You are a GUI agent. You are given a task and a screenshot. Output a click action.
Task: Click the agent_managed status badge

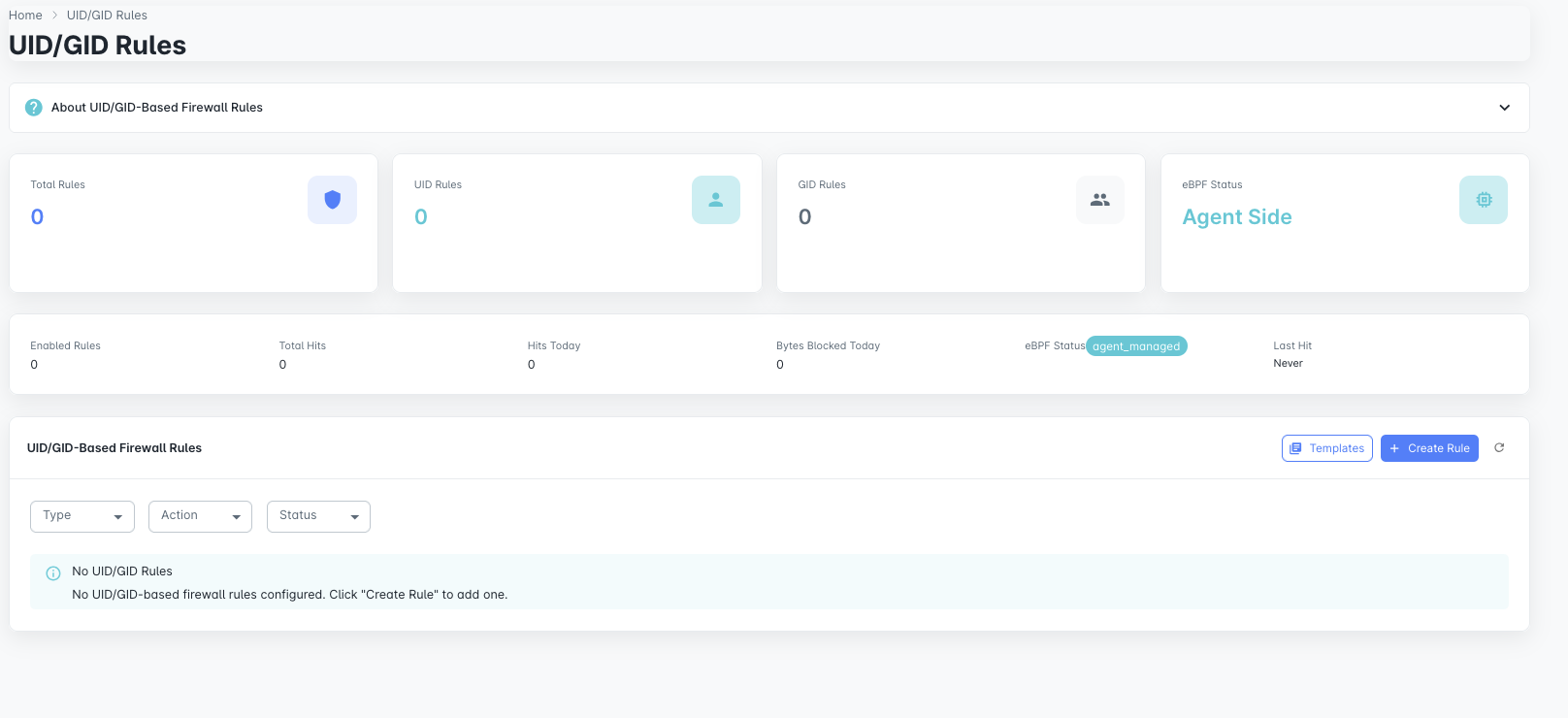click(x=1135, y=346)
